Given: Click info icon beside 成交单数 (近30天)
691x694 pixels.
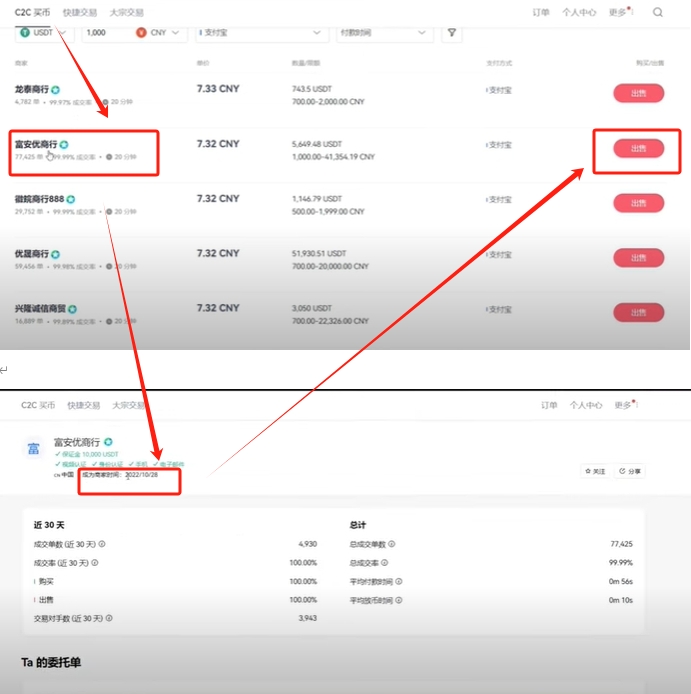Looking at the screenshot, I should 102,544.
